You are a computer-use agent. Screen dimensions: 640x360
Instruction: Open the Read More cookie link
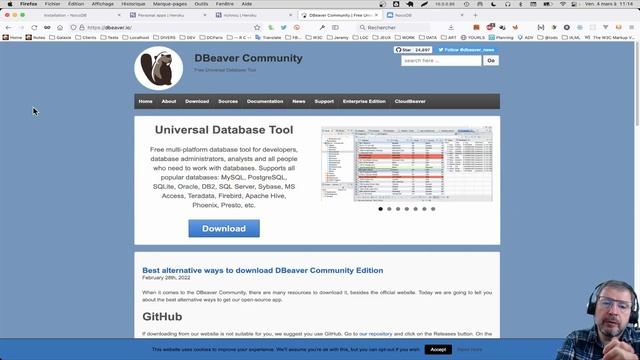pos(469,349)
